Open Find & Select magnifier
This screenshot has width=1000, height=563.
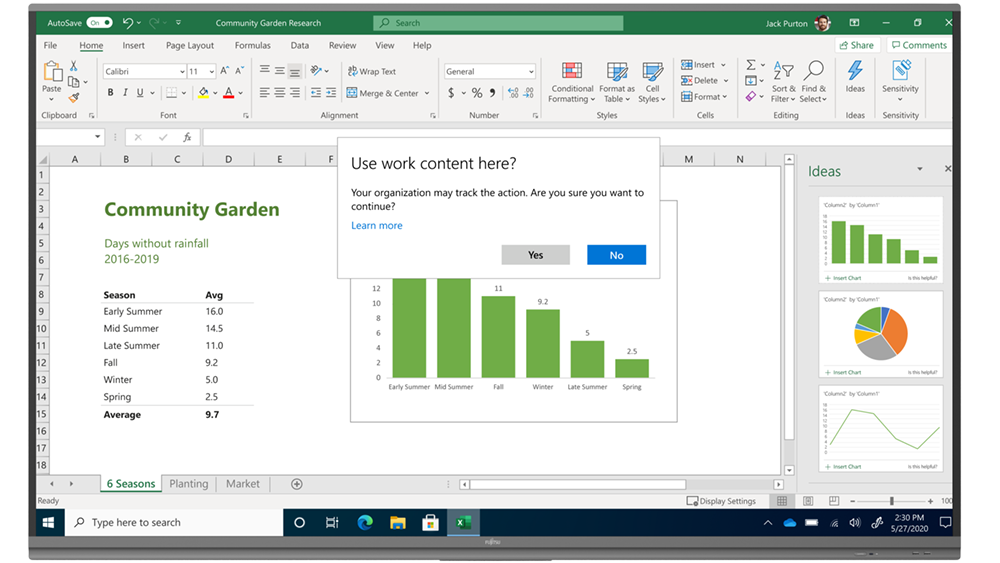(x=813, y=82)
